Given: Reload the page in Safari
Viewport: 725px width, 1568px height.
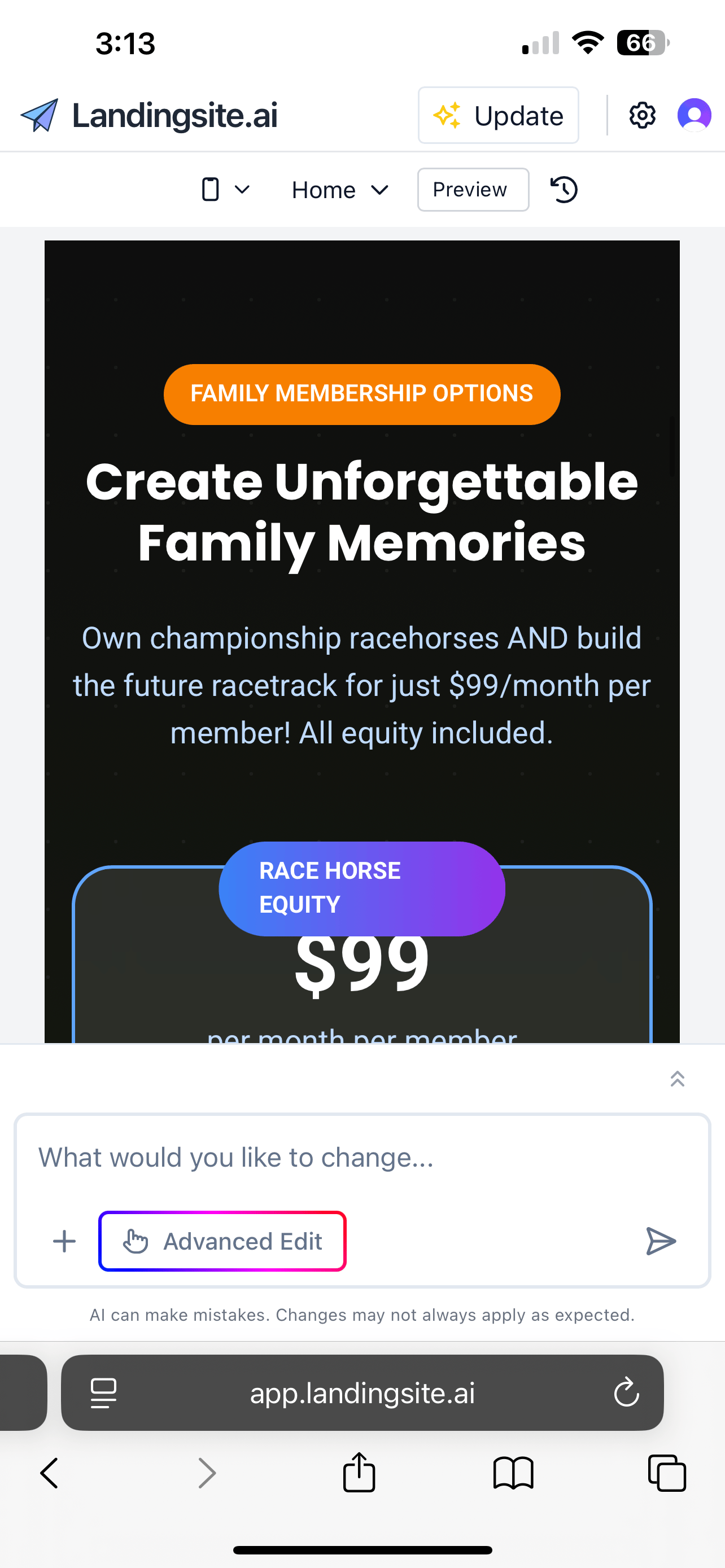Looking at the screenshot, I should (x=627, y=1392).
